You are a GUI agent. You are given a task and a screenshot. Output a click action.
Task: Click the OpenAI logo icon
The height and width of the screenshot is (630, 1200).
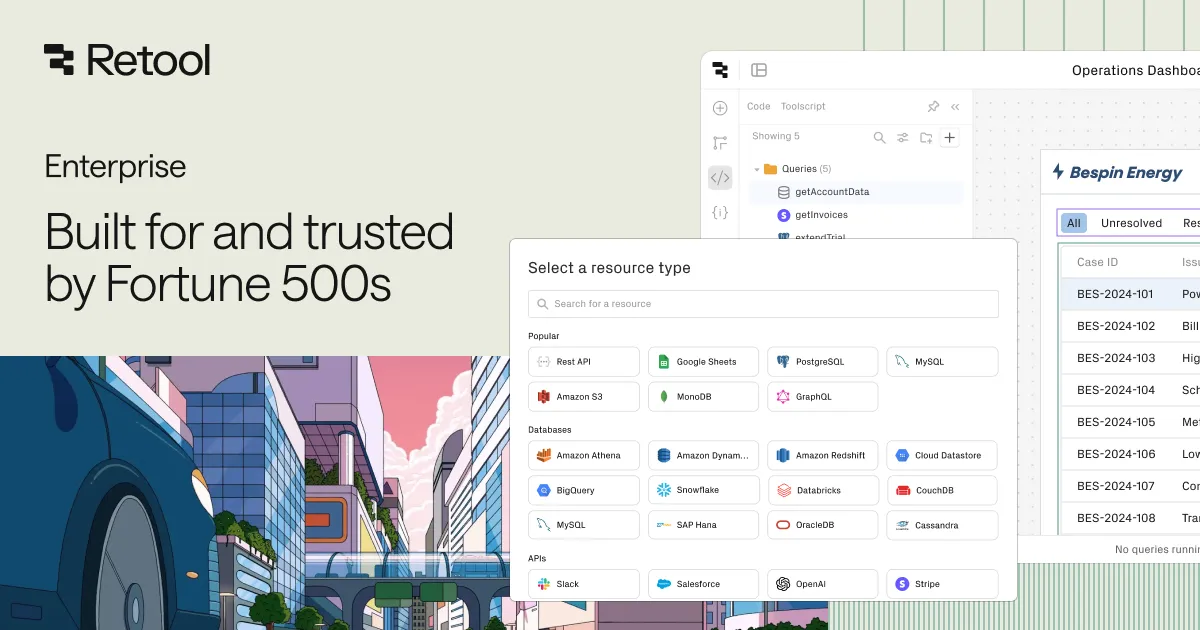[783, 584]
